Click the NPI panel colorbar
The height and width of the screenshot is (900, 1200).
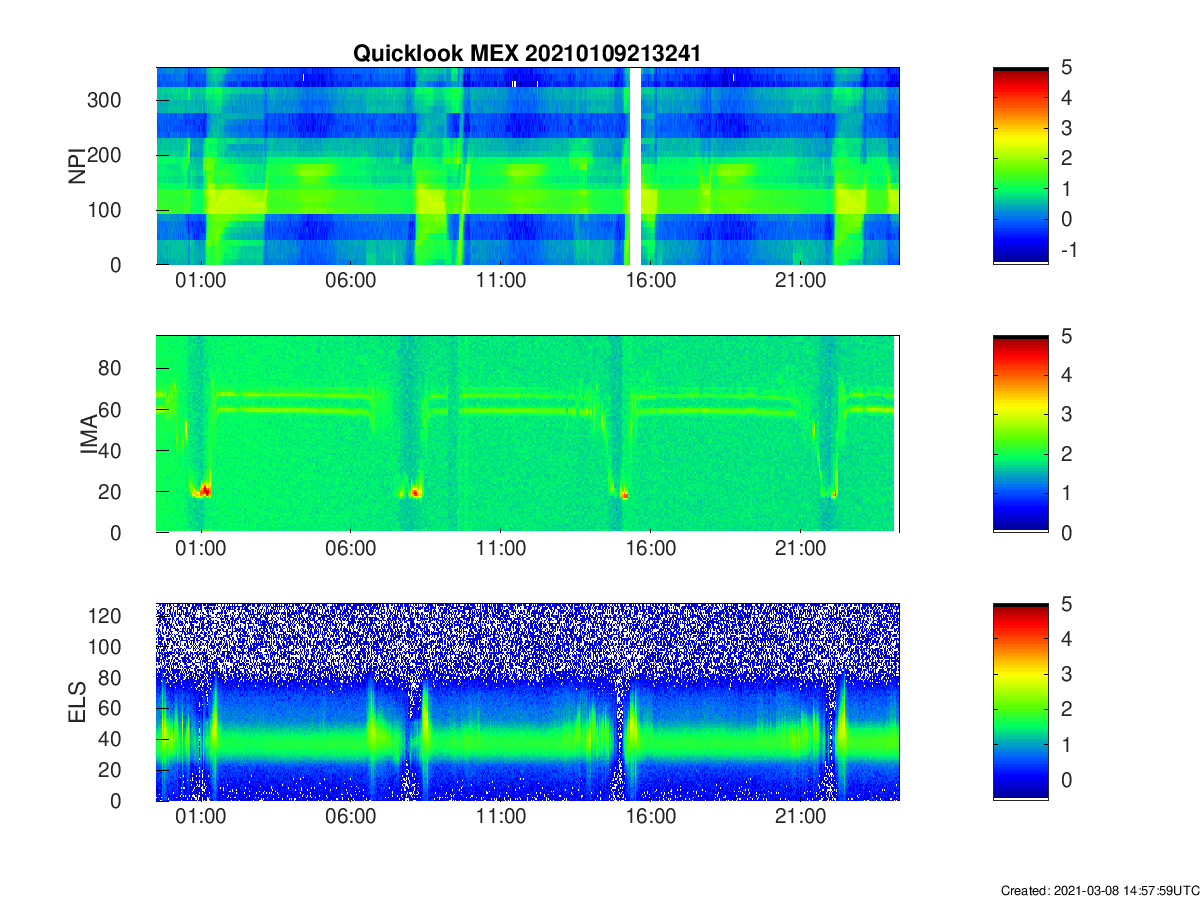coord(1020,166)
